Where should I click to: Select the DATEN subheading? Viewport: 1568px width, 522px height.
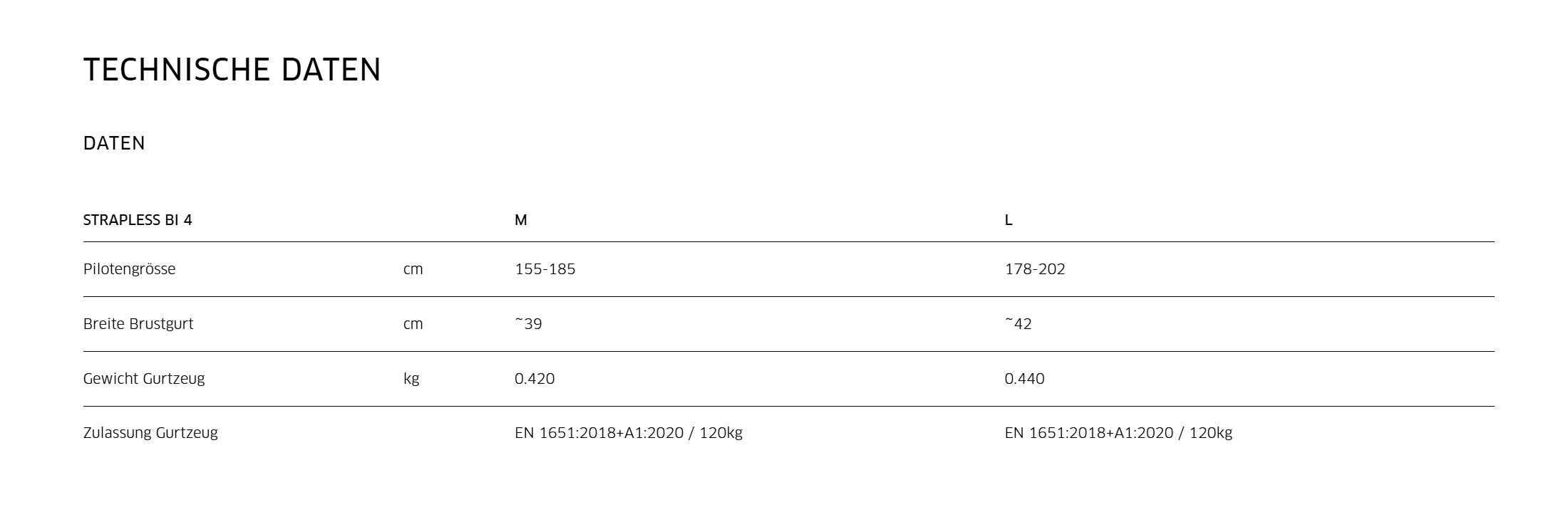point(114,144)
